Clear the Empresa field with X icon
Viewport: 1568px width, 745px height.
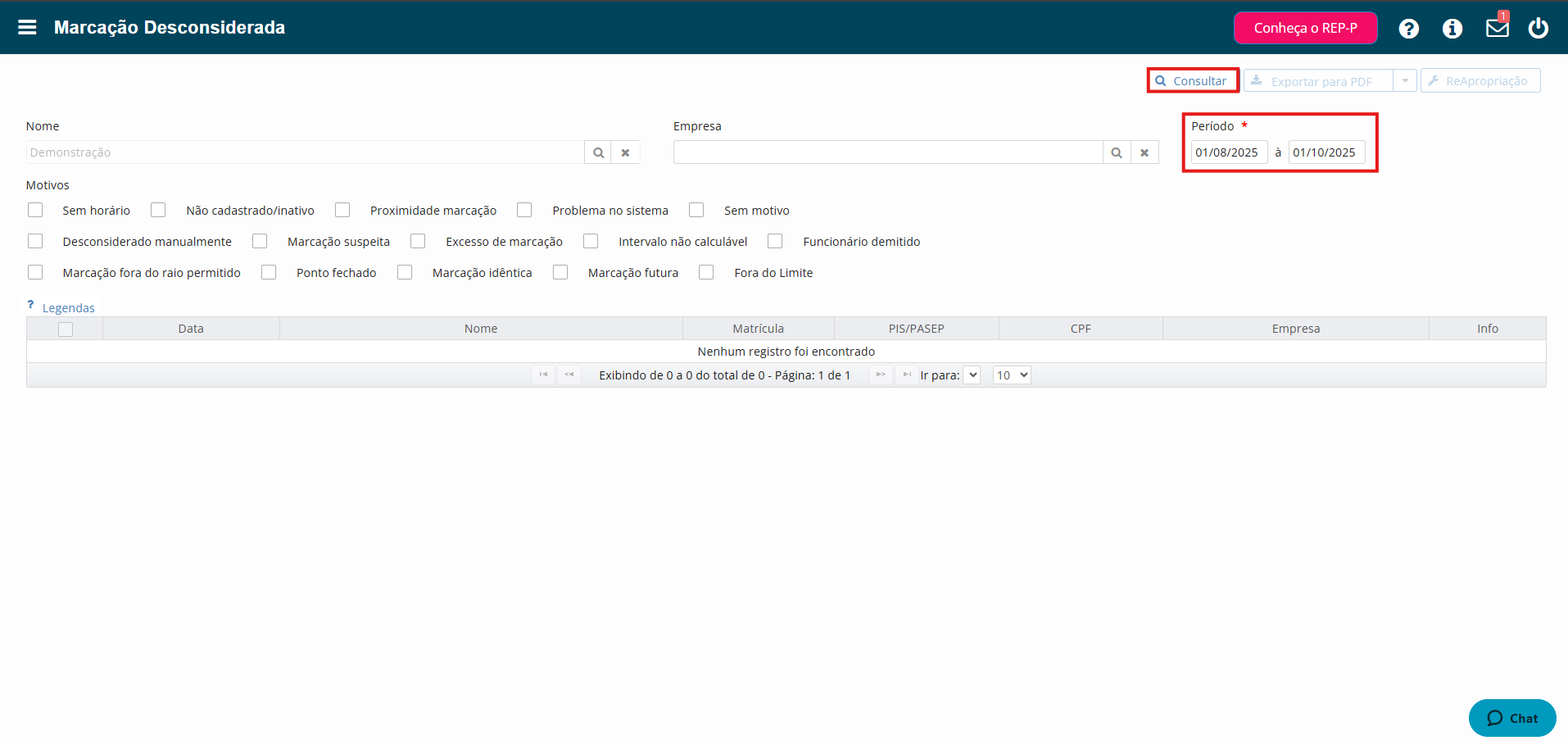[x=1144, y=152]
